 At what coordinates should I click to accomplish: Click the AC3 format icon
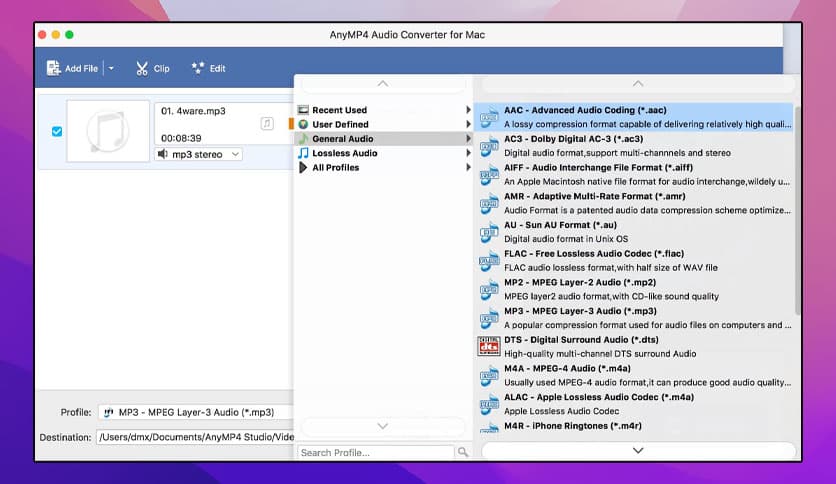(x=488, y=146)
